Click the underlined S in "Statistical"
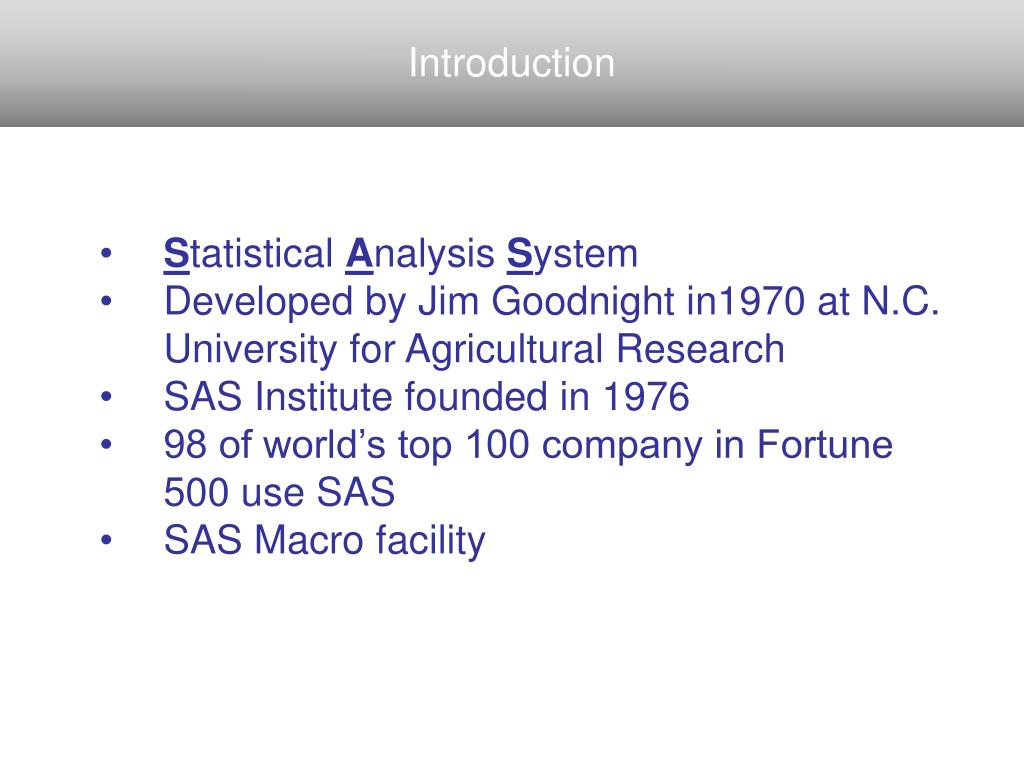Screen dimensions: 1024x768 (x=176, y=254)
